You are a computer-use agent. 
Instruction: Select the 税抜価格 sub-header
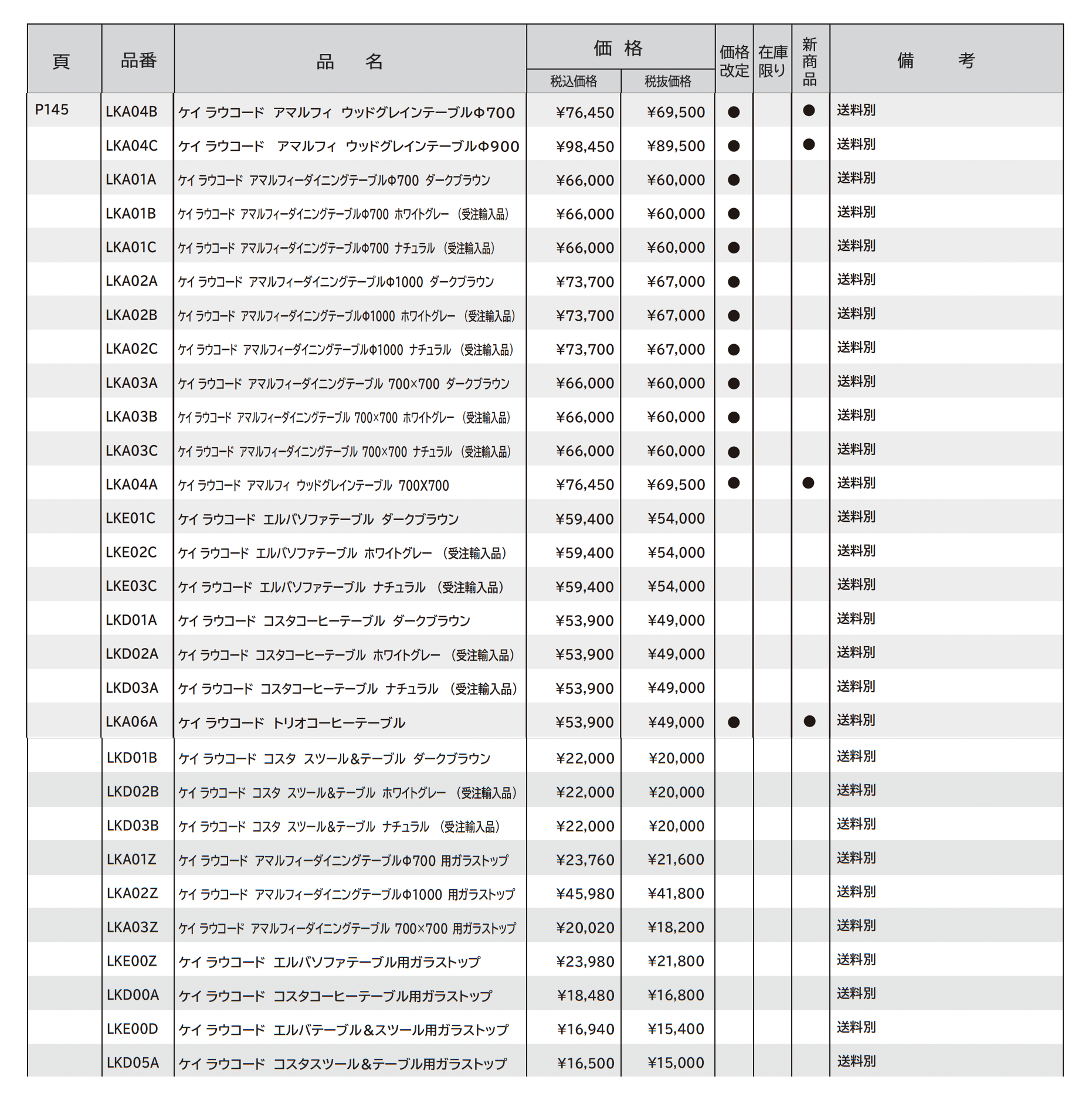[667, 82]
